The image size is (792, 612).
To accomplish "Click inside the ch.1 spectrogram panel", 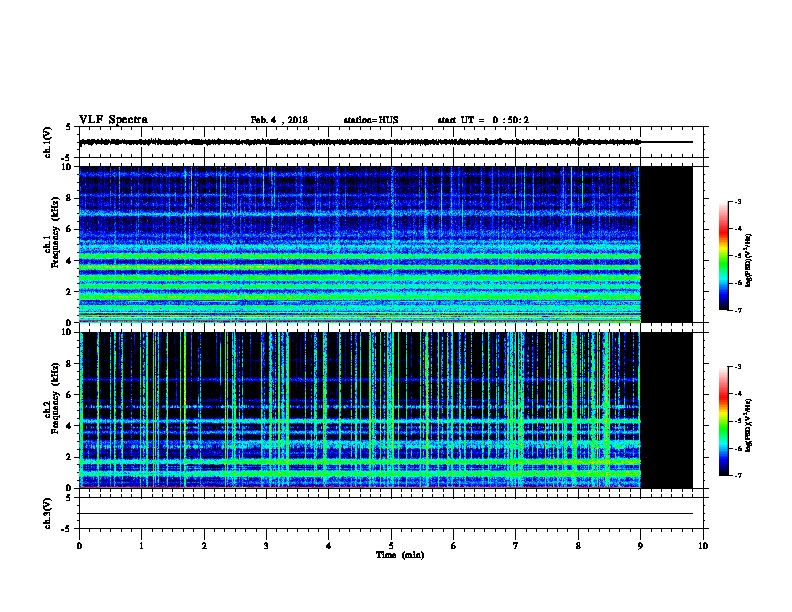I will coord(360,244).
